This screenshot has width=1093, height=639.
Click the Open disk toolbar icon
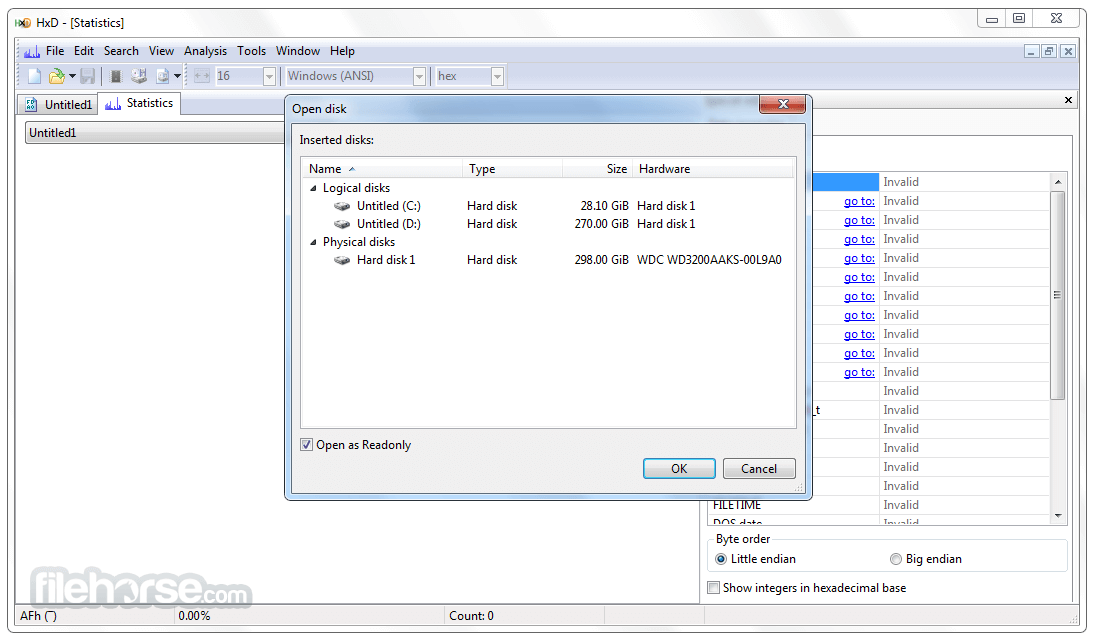[139, 75]
